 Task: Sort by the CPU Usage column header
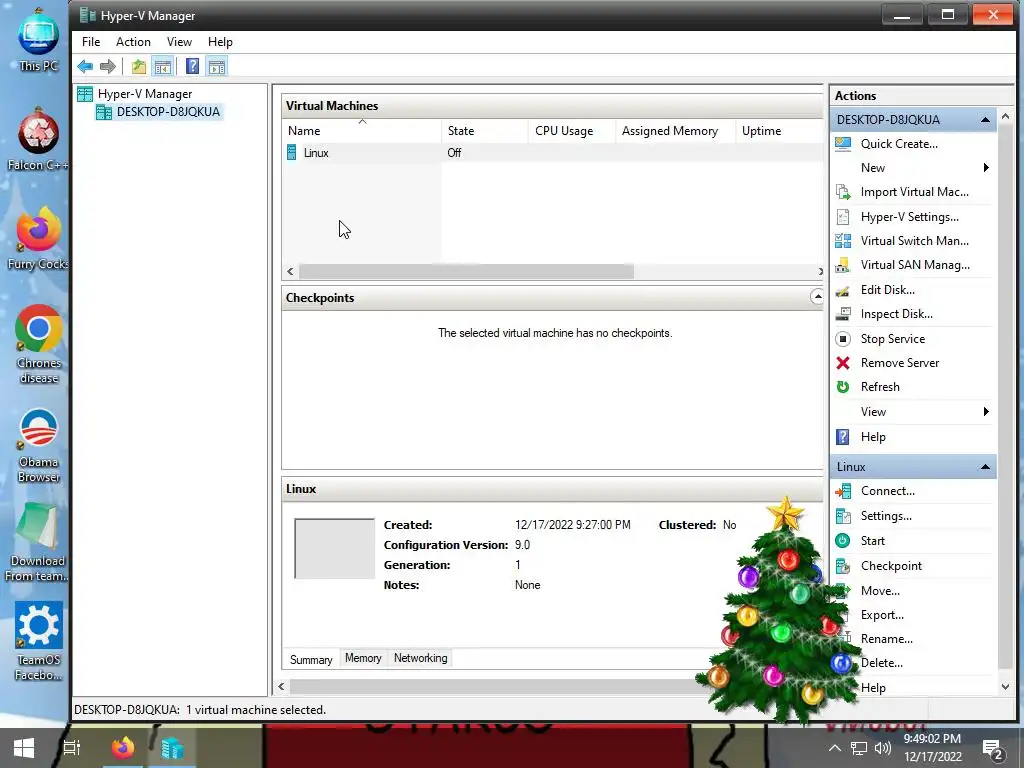[x=571, y=131]
